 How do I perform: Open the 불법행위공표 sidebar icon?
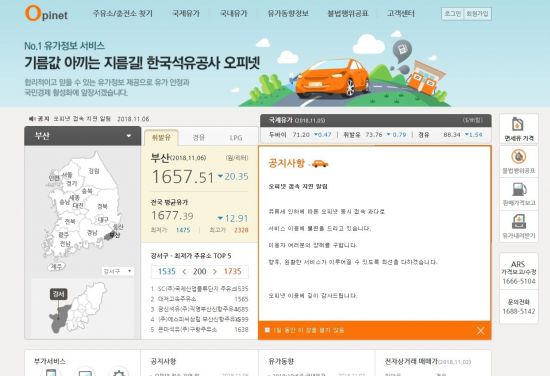coord(518,161)
